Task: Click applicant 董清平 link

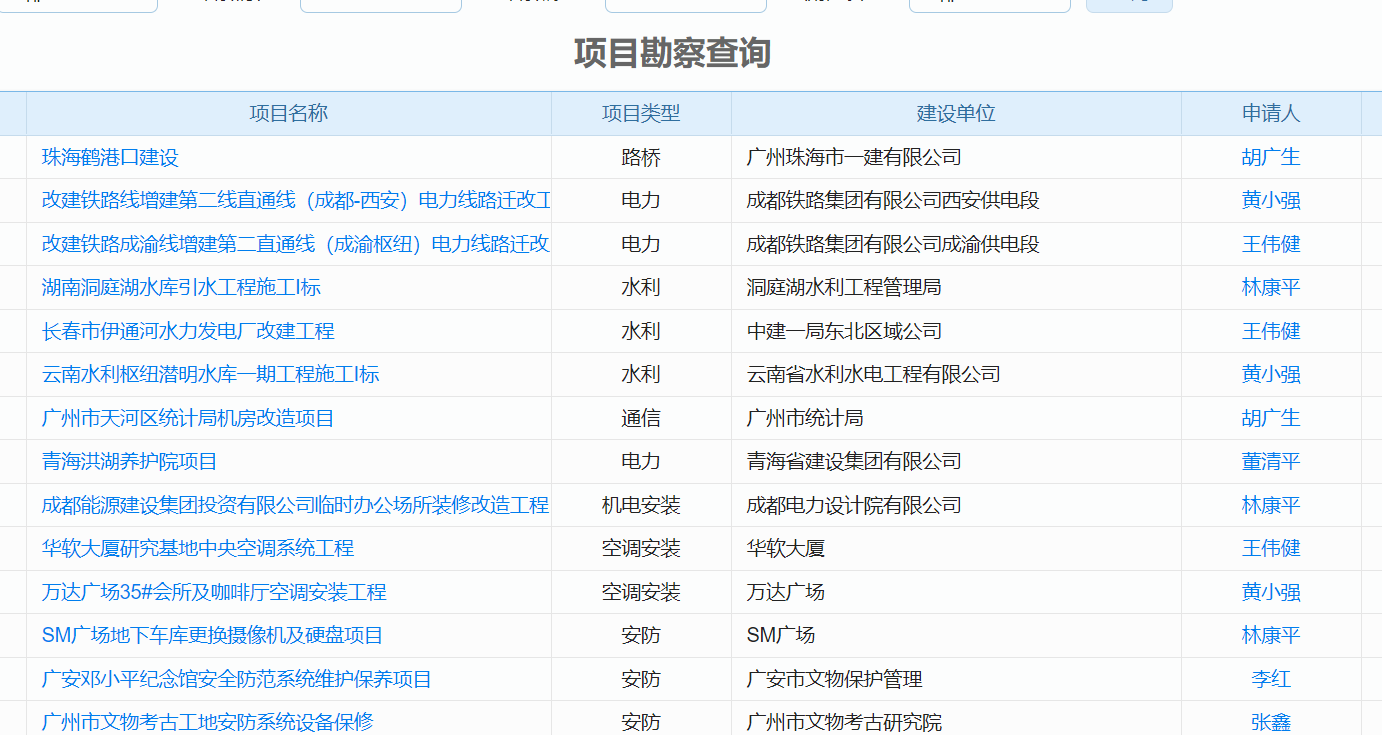Action: (x=1270, y=461)
